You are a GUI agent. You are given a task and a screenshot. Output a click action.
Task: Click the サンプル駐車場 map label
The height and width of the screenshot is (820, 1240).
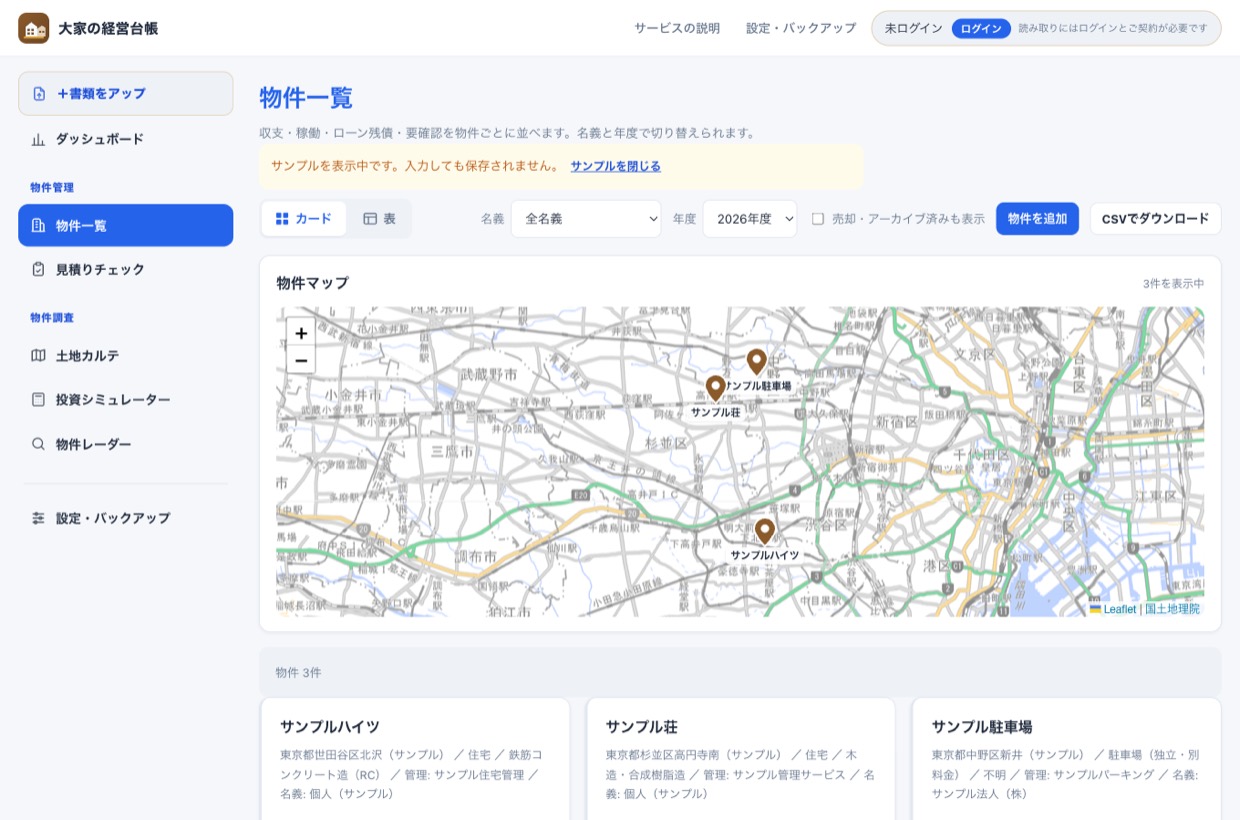[760, 386]
